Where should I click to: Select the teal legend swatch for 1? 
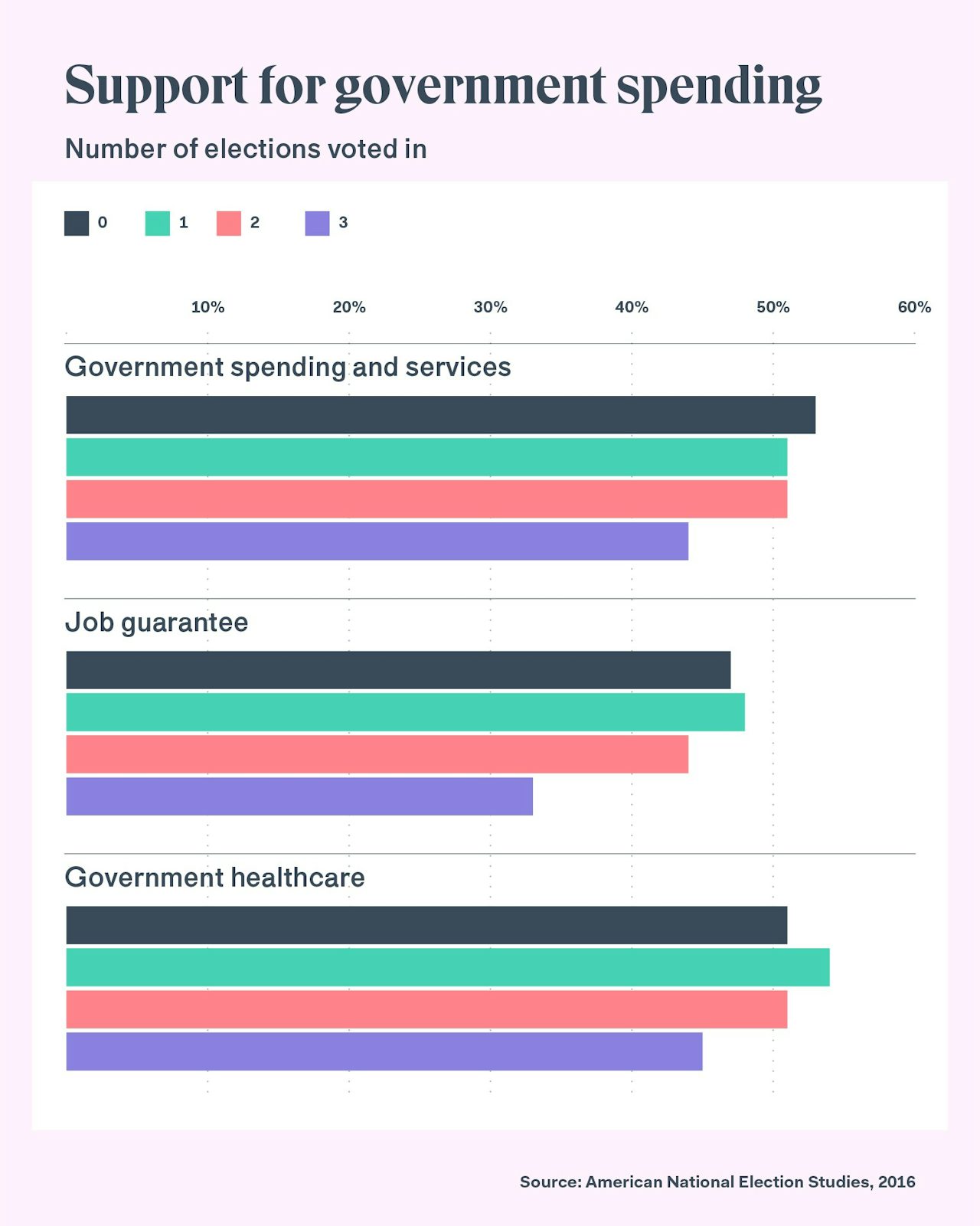coord(157,224)
